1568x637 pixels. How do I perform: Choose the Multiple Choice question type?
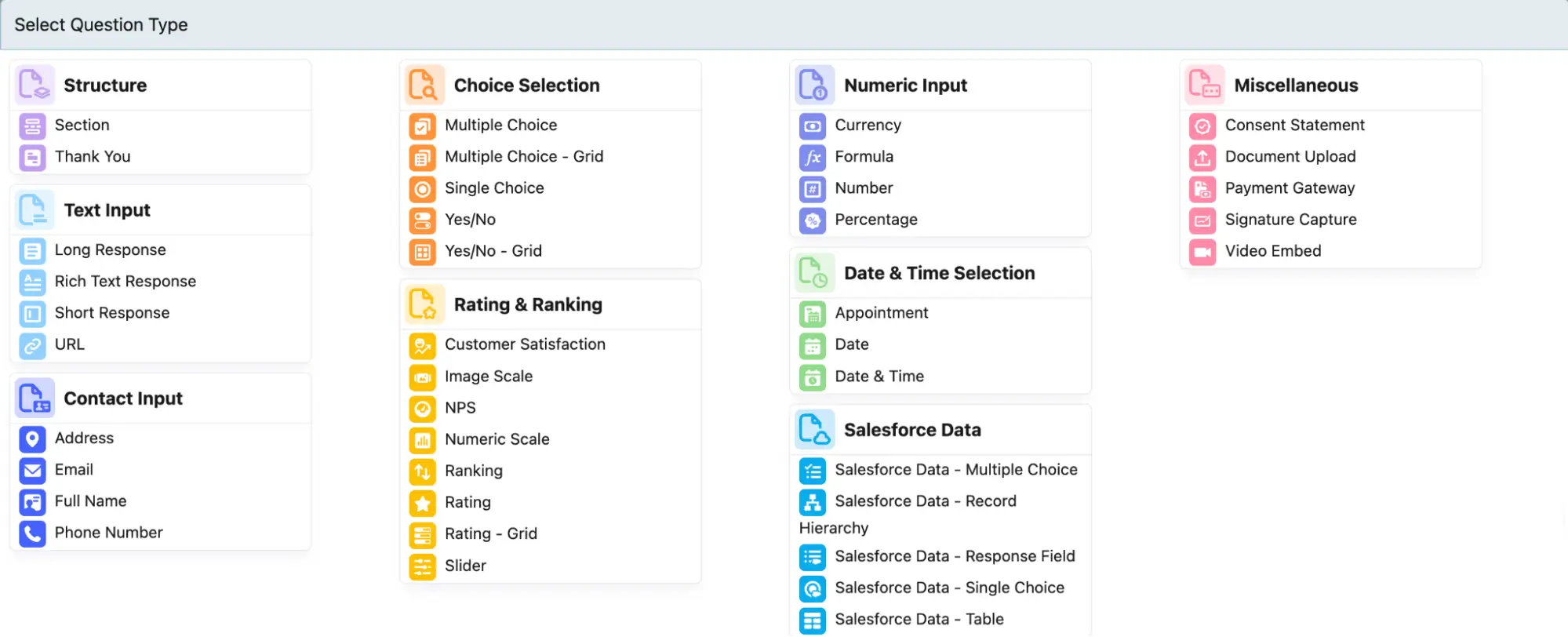click(x=500, y=126)
